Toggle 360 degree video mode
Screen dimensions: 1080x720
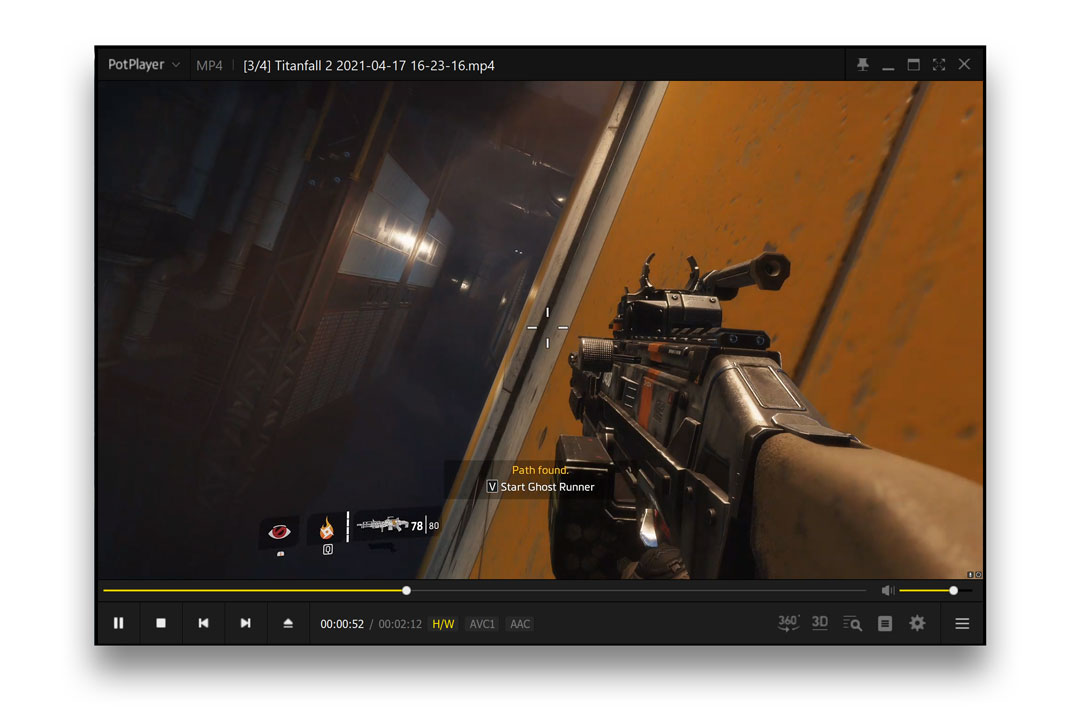[x=788, y=623]
